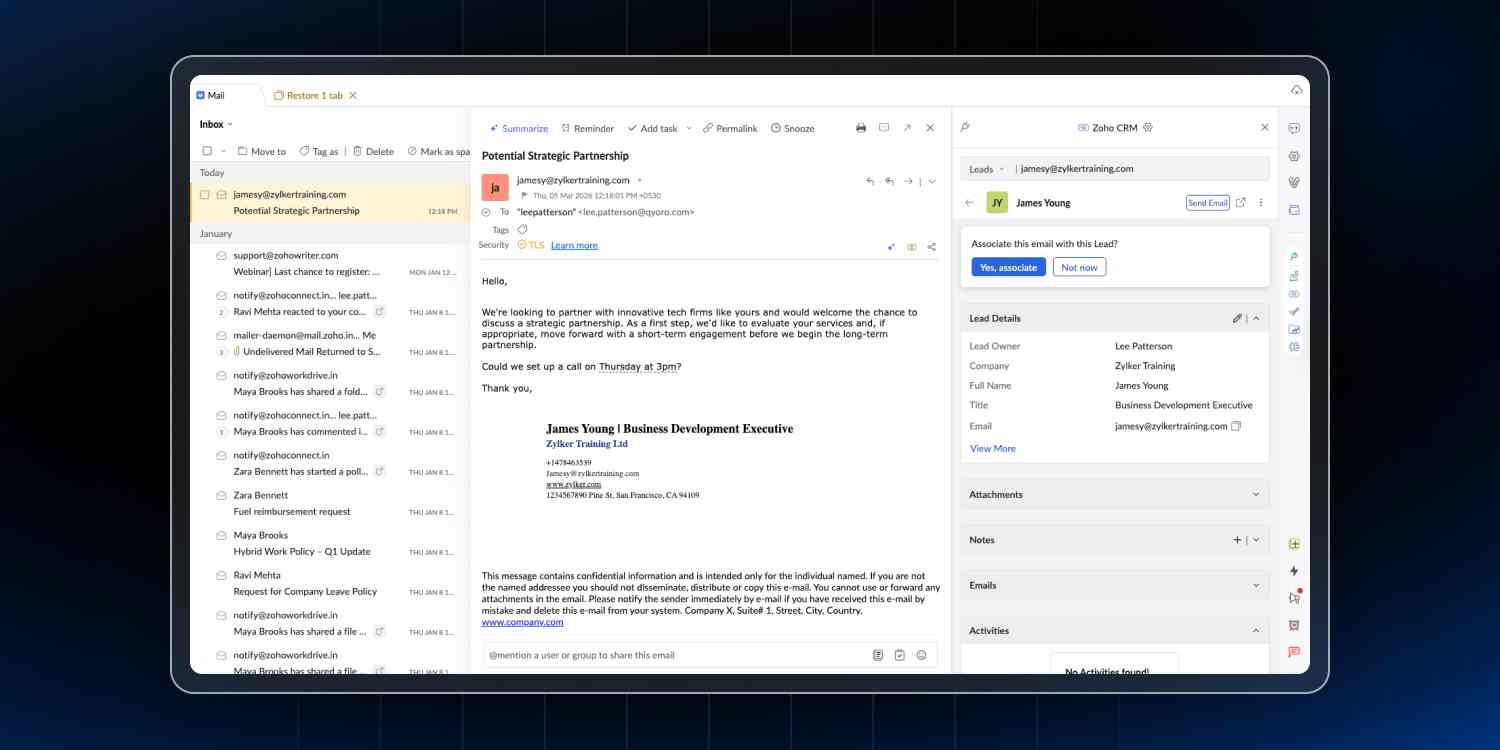The width and height of the screenshot is (1500, 750).
Task: Forward the email using the forward arrow
Action: click(908, 181)
